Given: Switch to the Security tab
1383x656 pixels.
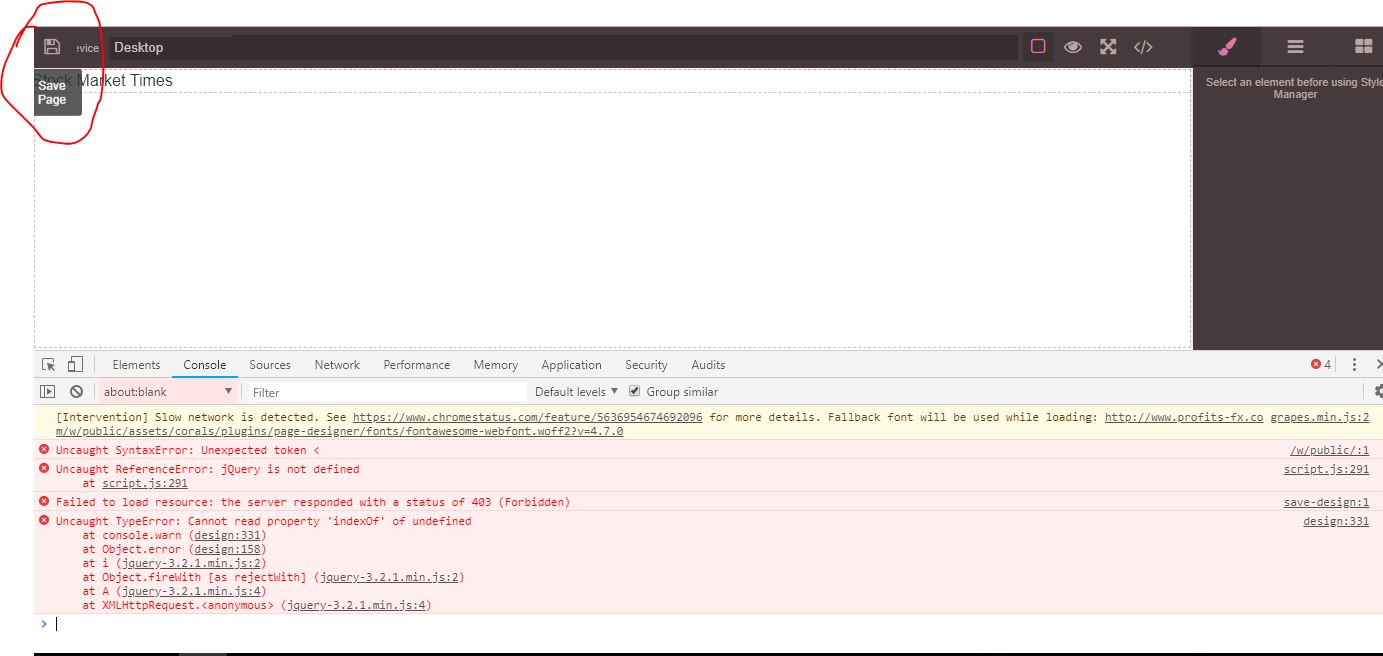Looking at the screenshot, I should (x=646, y=365).
